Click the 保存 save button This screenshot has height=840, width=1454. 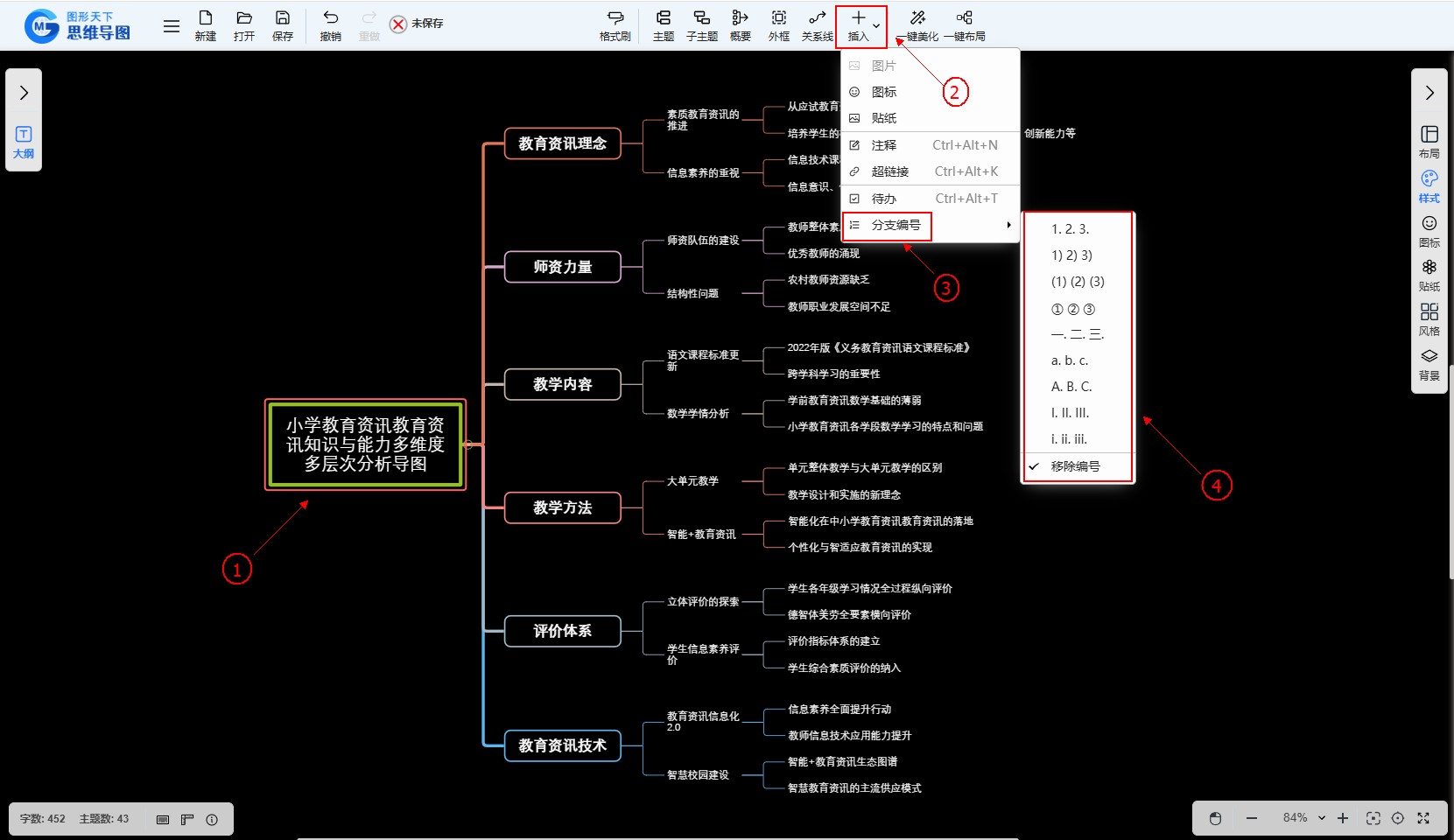point(282,24)
